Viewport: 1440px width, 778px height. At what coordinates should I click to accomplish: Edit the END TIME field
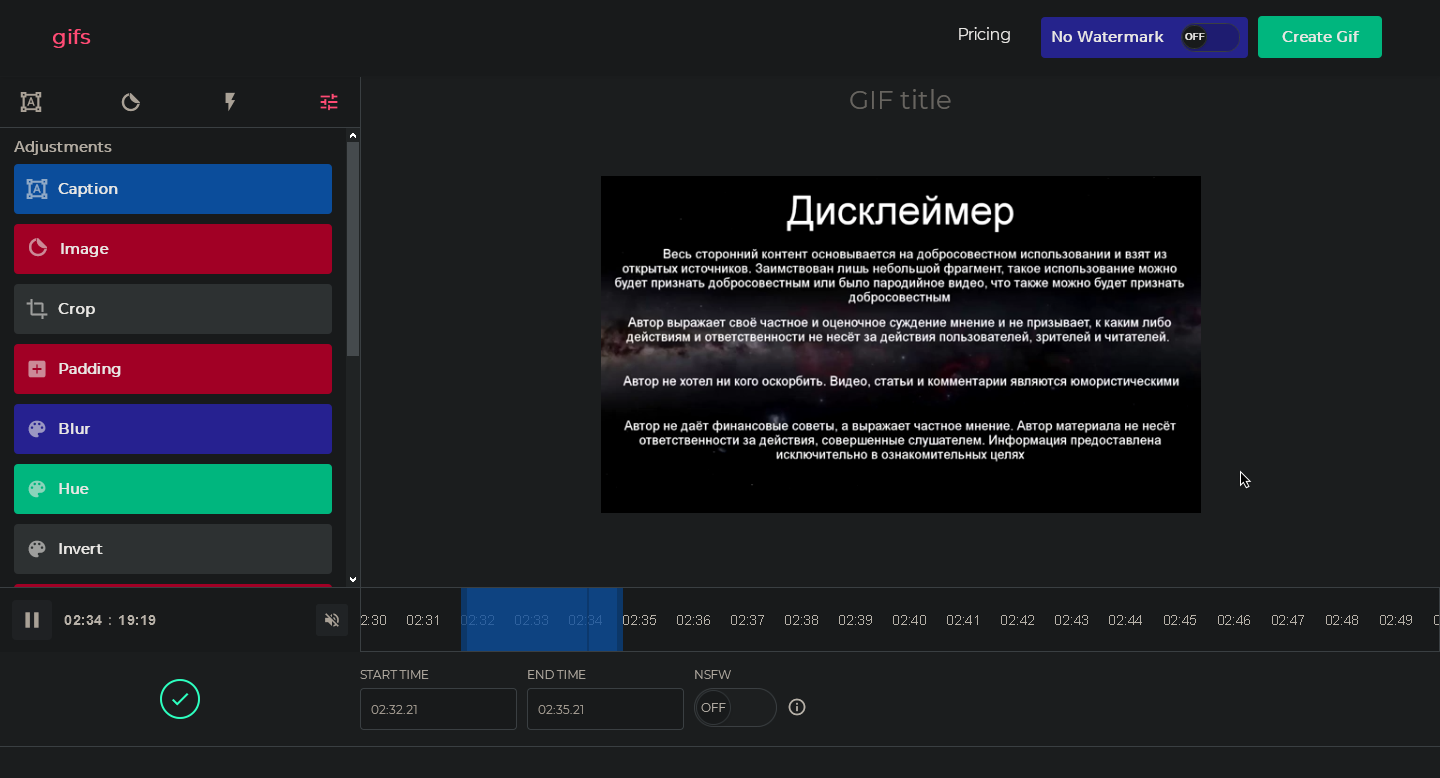[605, 709]
